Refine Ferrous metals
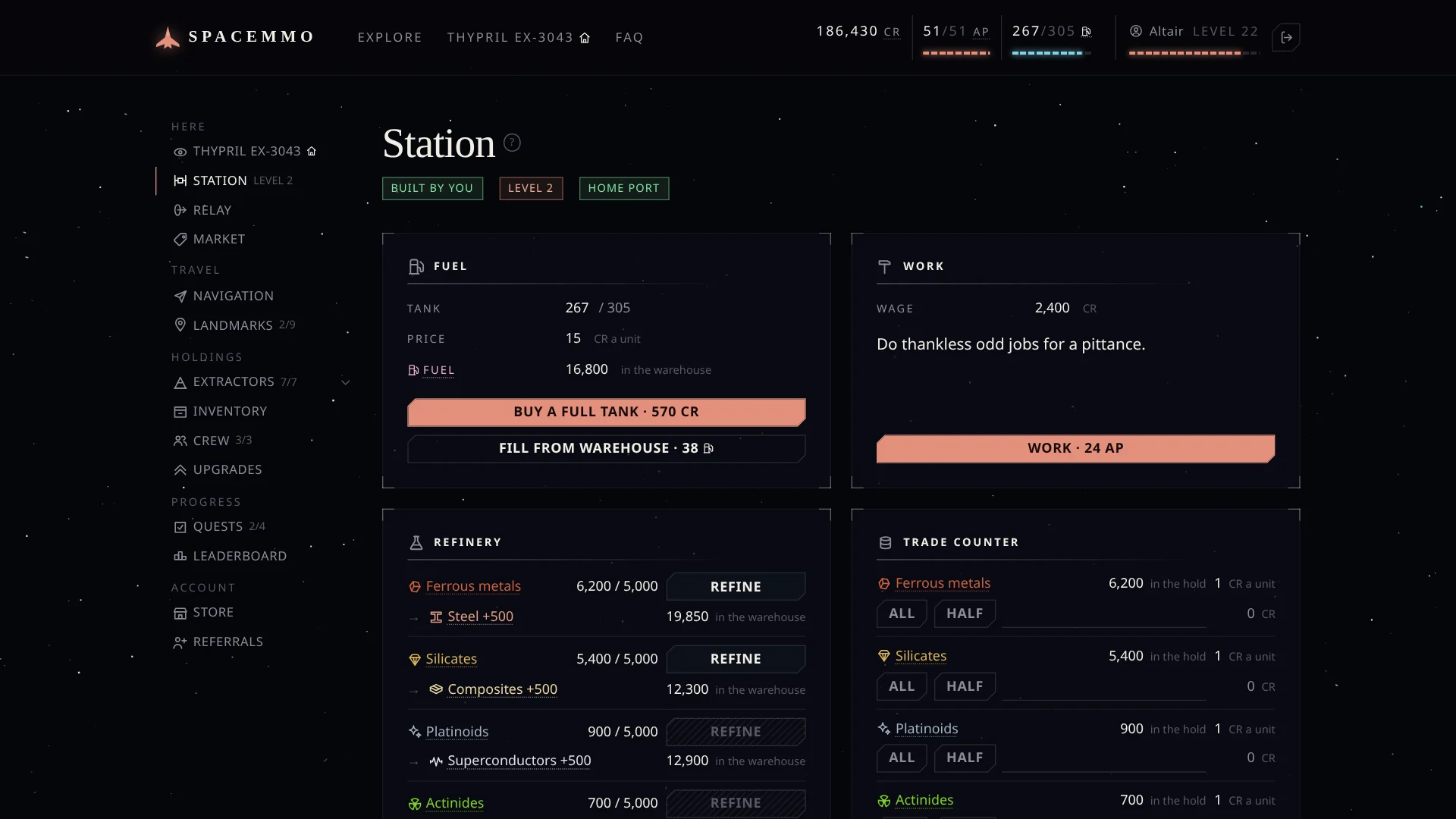1456x819 pixels. click(736, 586)
